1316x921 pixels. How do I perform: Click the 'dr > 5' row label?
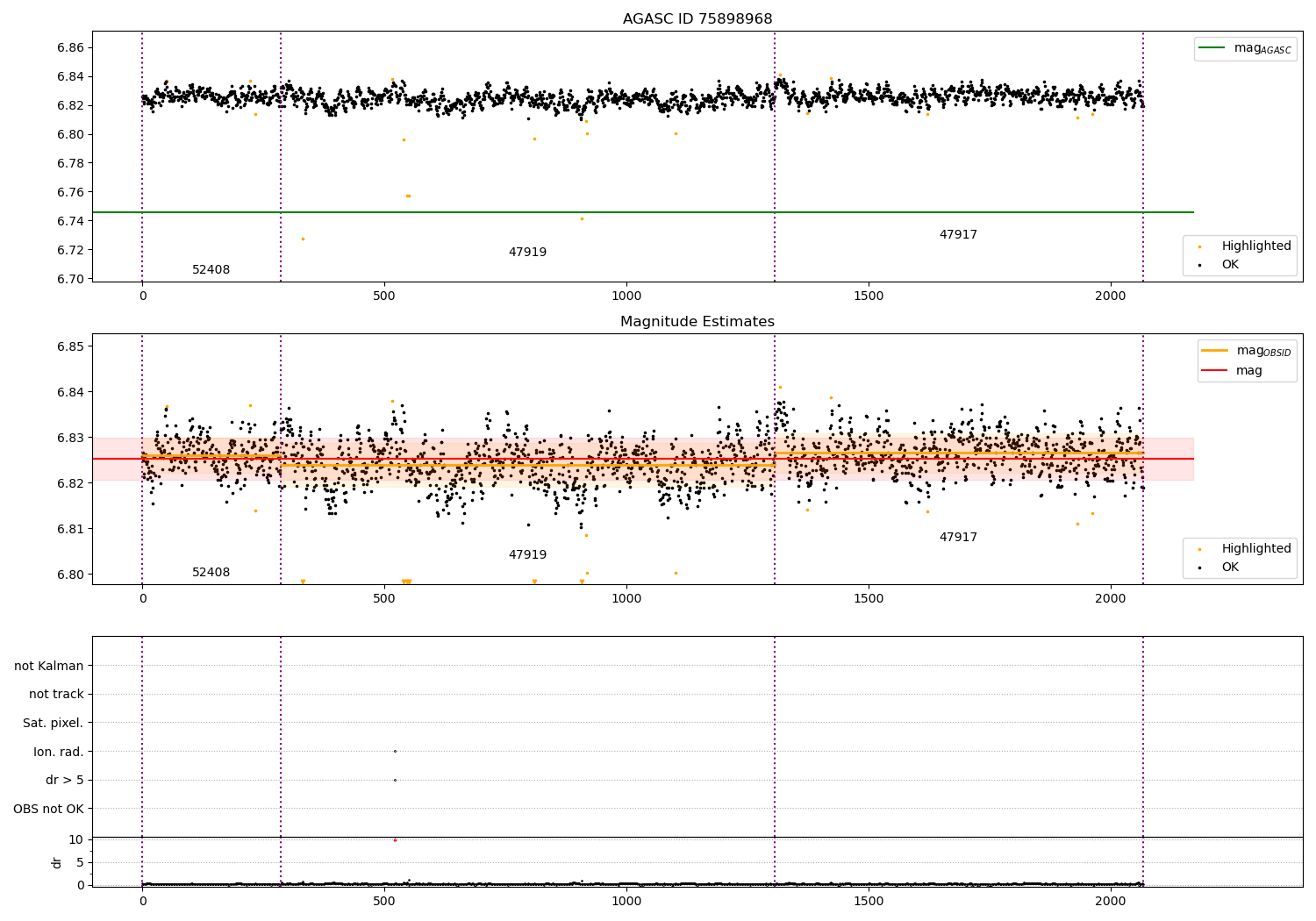tap(65, 781)
